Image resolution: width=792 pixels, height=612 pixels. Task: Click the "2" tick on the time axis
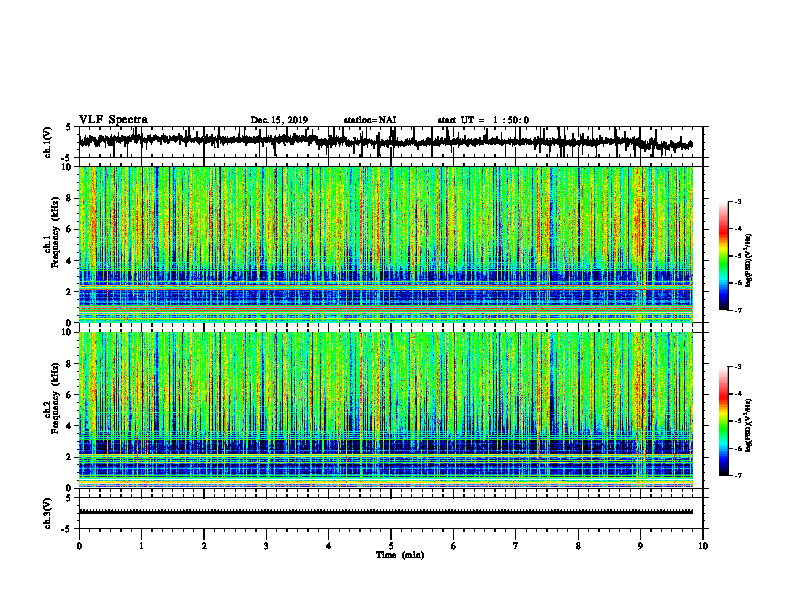click(204, 546)
